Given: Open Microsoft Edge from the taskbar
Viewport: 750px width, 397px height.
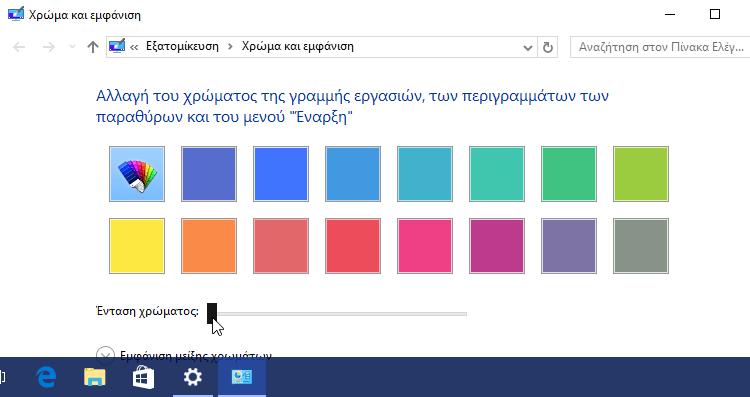Looking at the screenshot, I should (46, 377).
